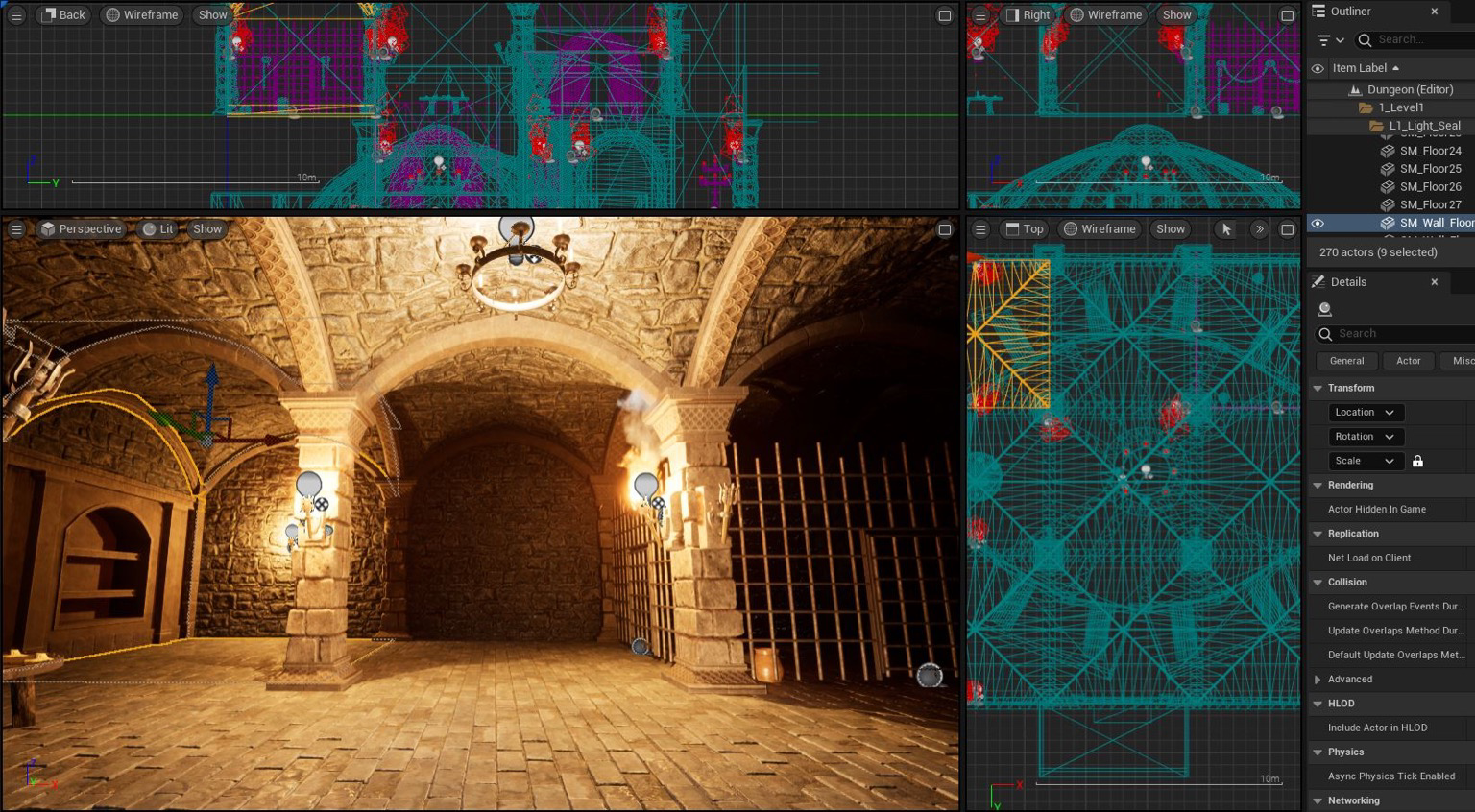Select SM_Floor25 in the Outliner
Viewport: 1475px width, 812px height.
[1430, 169]
